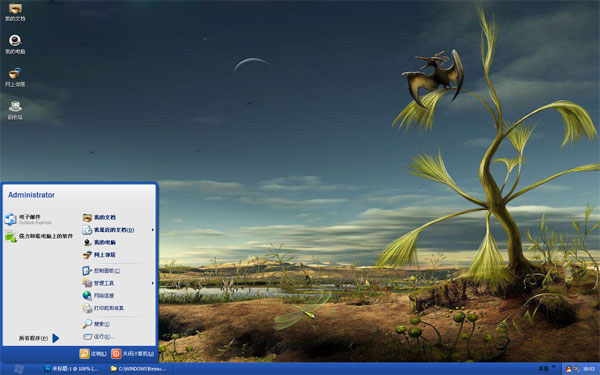Open the Run dialog entry
This screenshot has width=600, height=375.
tap(99, 337)
